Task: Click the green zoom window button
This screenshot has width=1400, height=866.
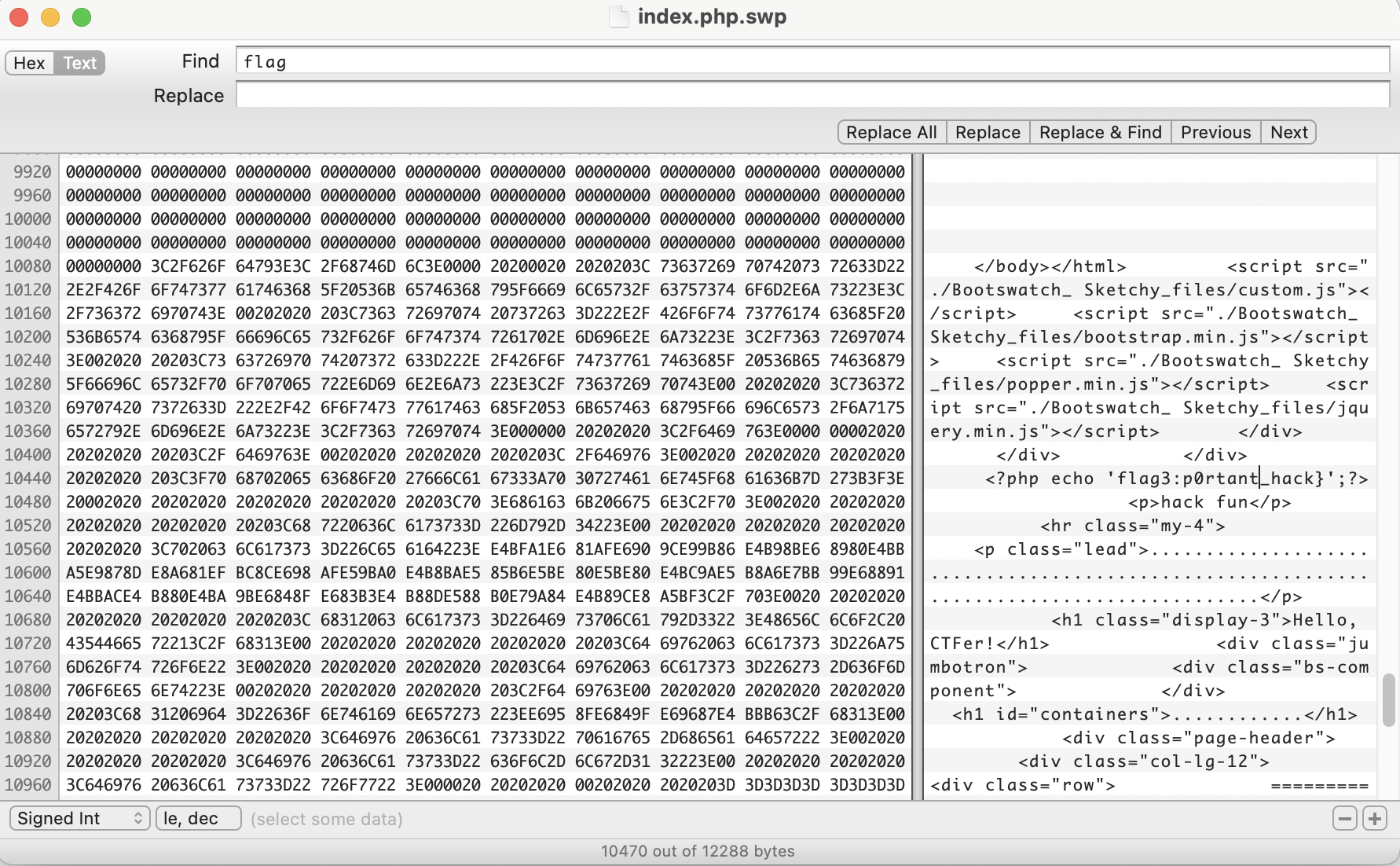Action: (82, 17)
